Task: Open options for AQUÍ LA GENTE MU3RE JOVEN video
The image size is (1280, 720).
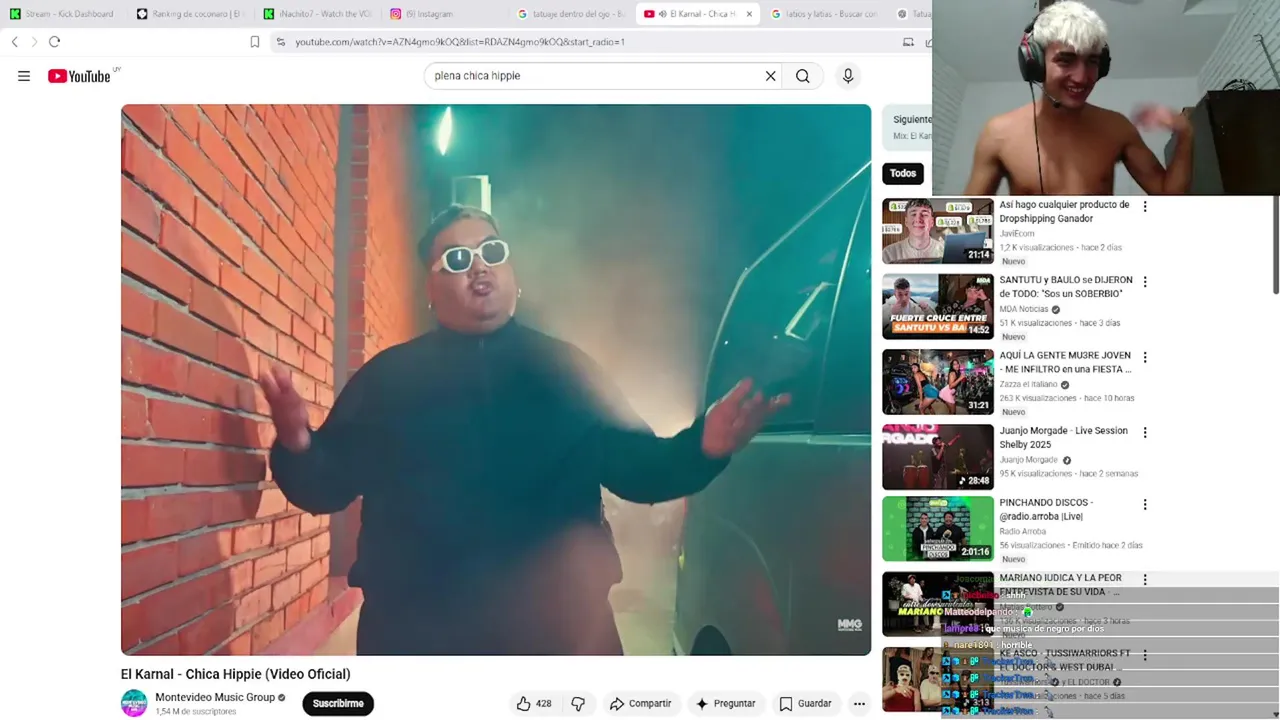Action: [x=1145, y=357]
